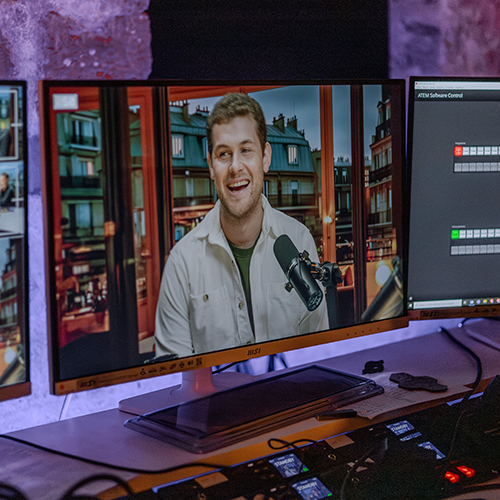The image size is (500, 500).
Task: Click first grey button in lower Program row
Action: pyautogui.click(x=458, y=167)
